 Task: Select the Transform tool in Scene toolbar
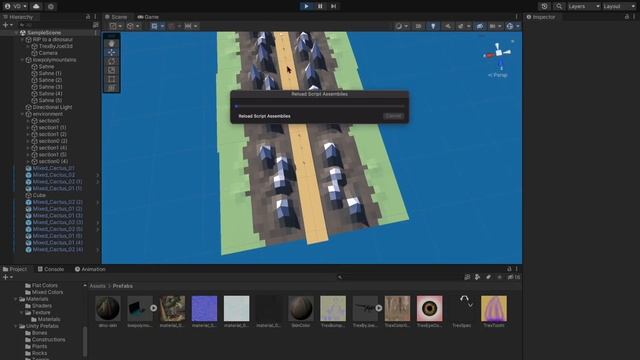111,88
